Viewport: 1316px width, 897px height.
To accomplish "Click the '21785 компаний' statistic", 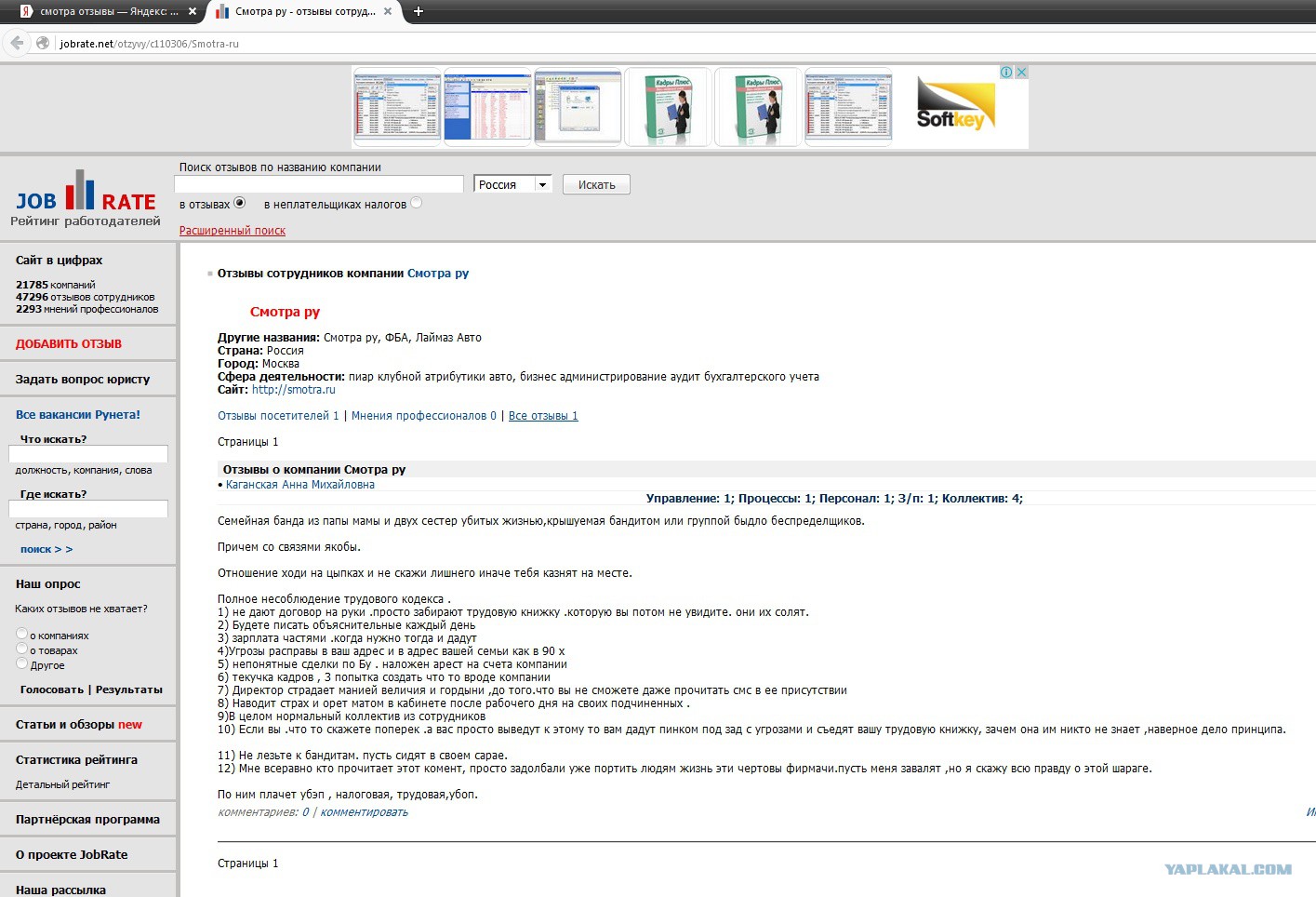I will click(x=56, y=285).
